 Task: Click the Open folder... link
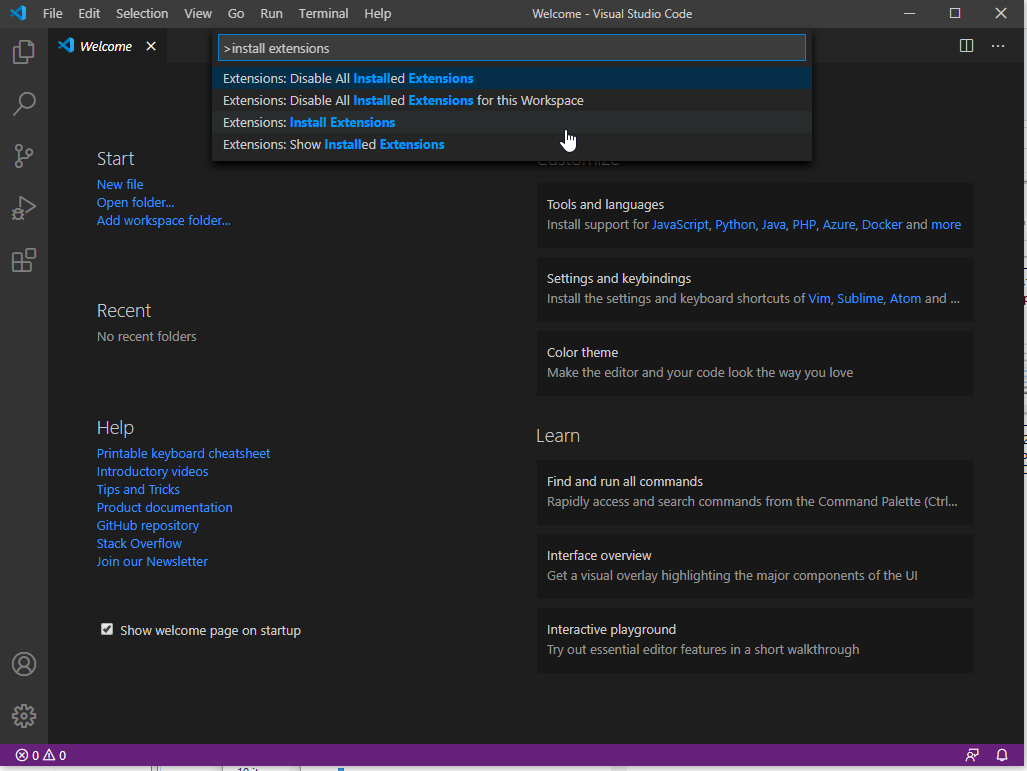click(135, 202)
